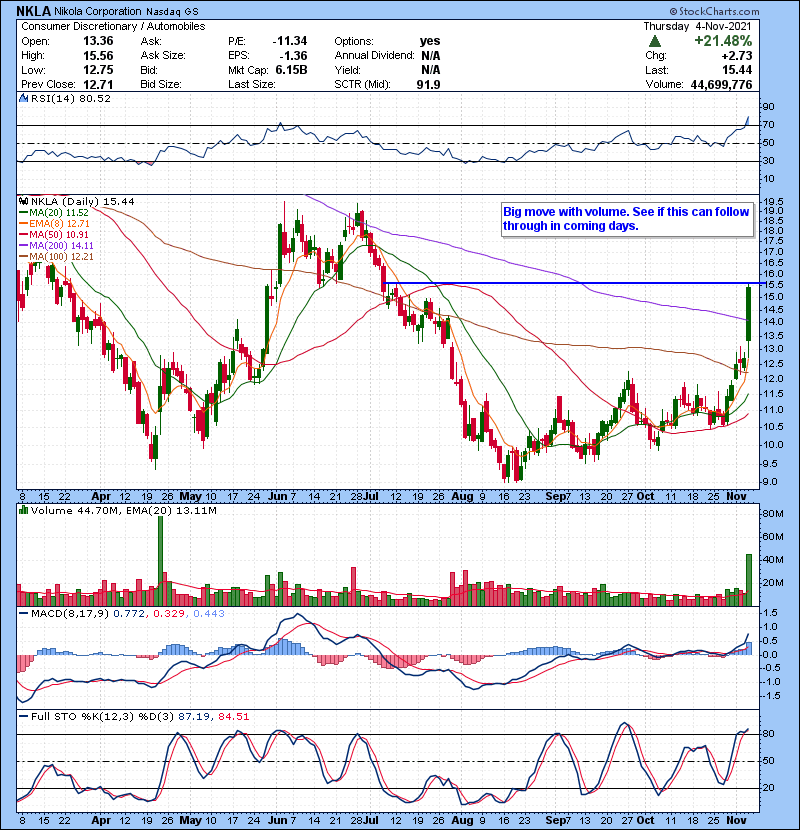Screen dimensions: 800x830
Task: Click the 80M volume scale label
Action: (x=772, y=514)
